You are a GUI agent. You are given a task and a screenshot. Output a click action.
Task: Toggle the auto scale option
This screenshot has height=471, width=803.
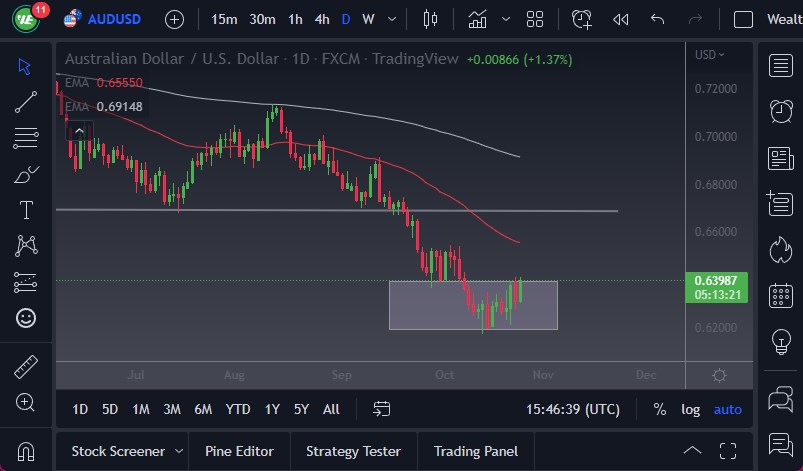pos(727,409)
